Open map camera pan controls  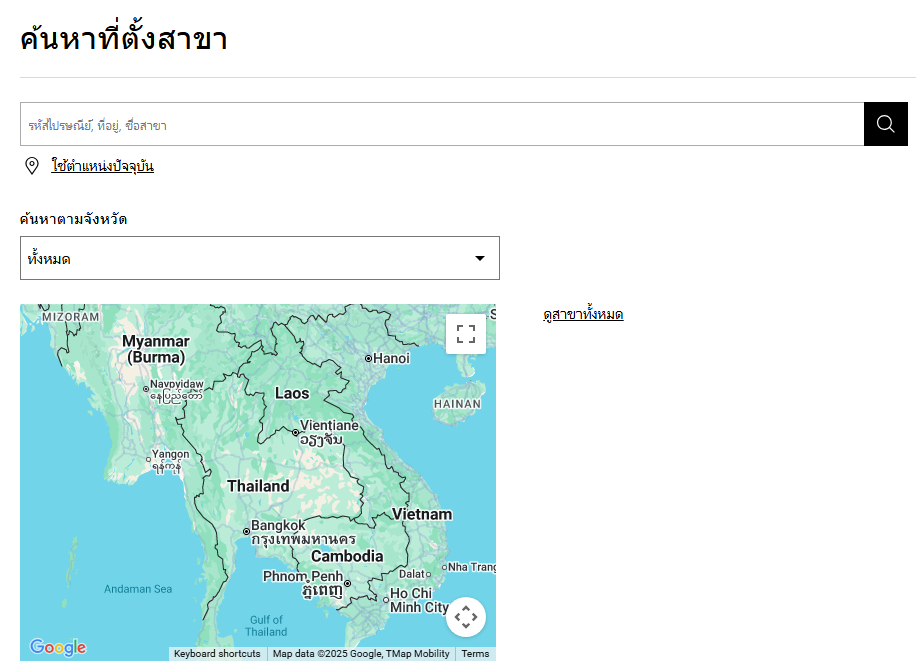tap(466, 617)
